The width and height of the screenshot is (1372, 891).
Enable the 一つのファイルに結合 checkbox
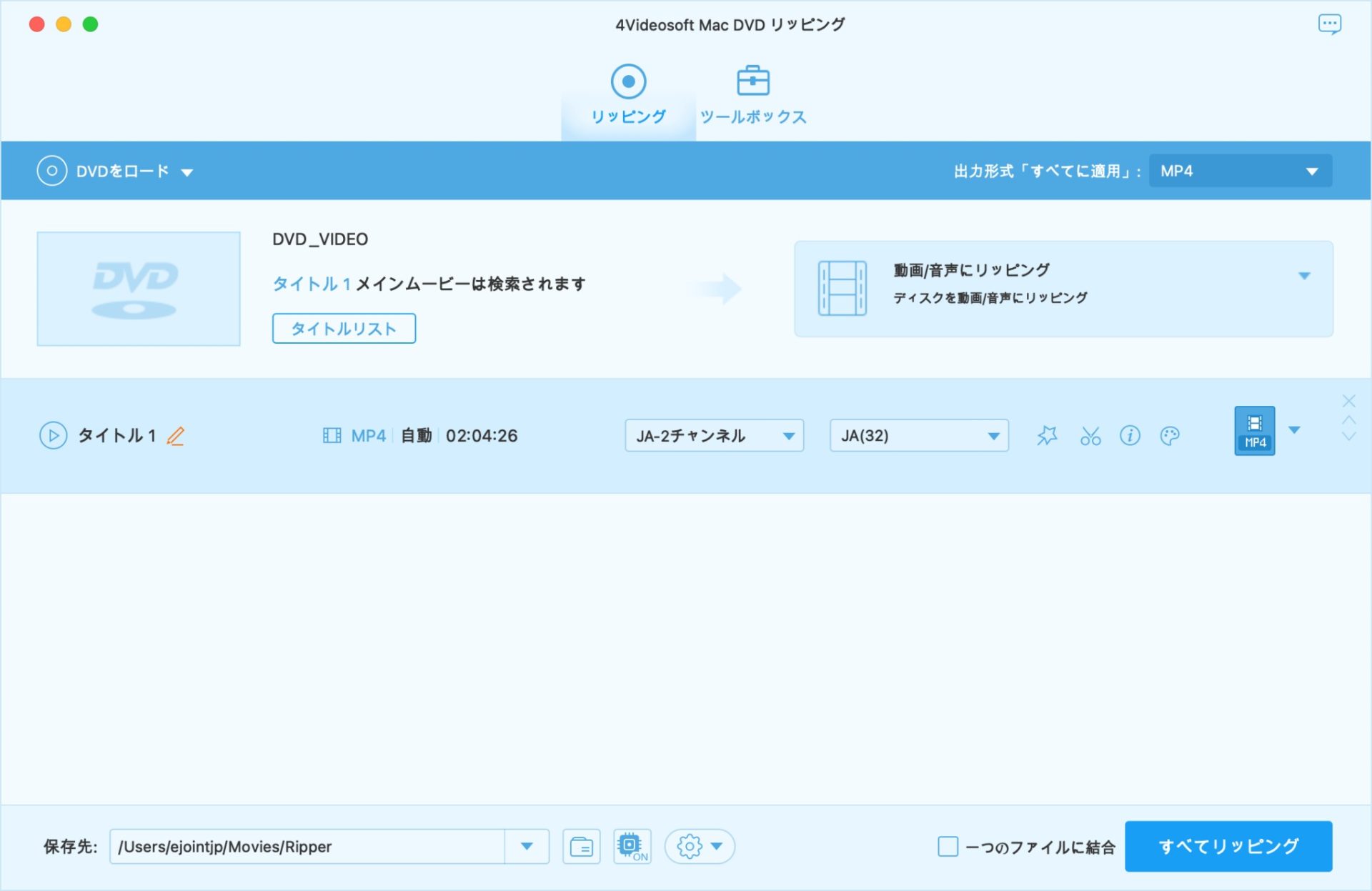947,846
